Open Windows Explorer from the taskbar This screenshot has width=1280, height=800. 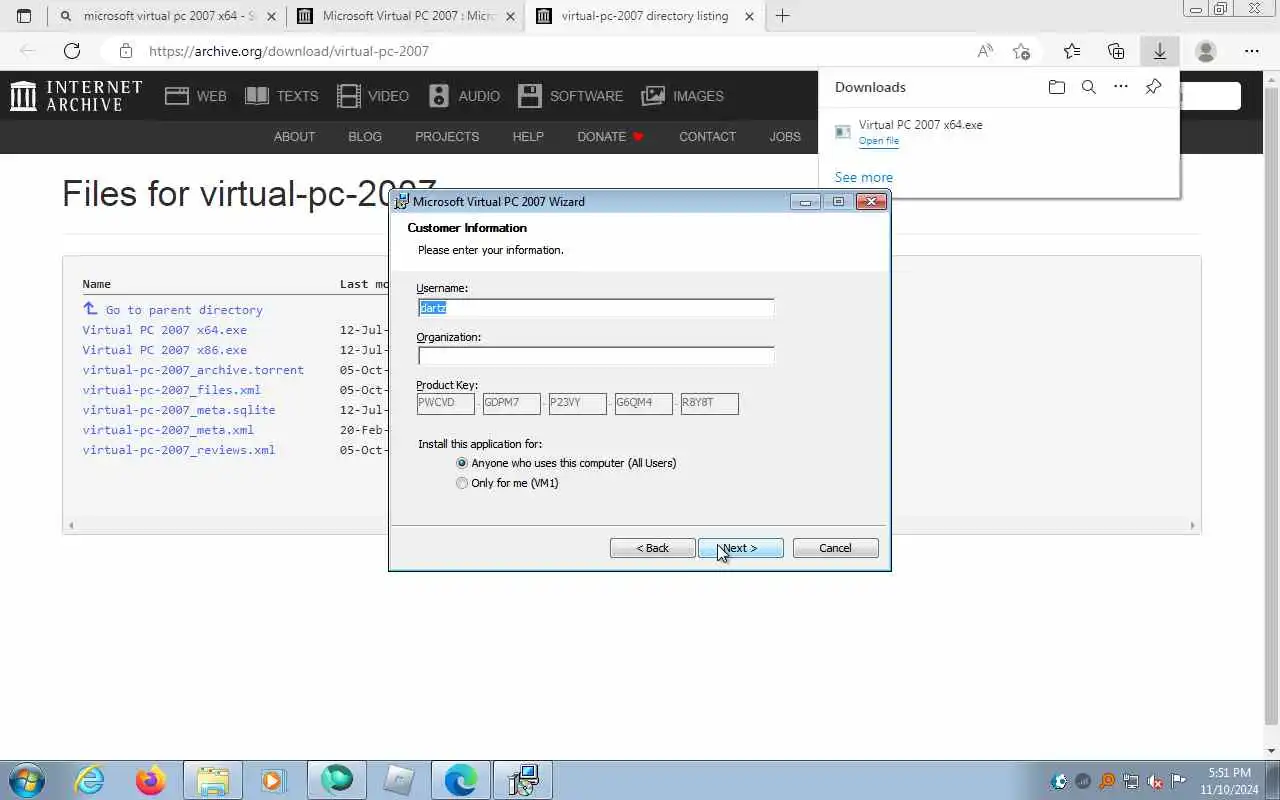click(213, 780)
